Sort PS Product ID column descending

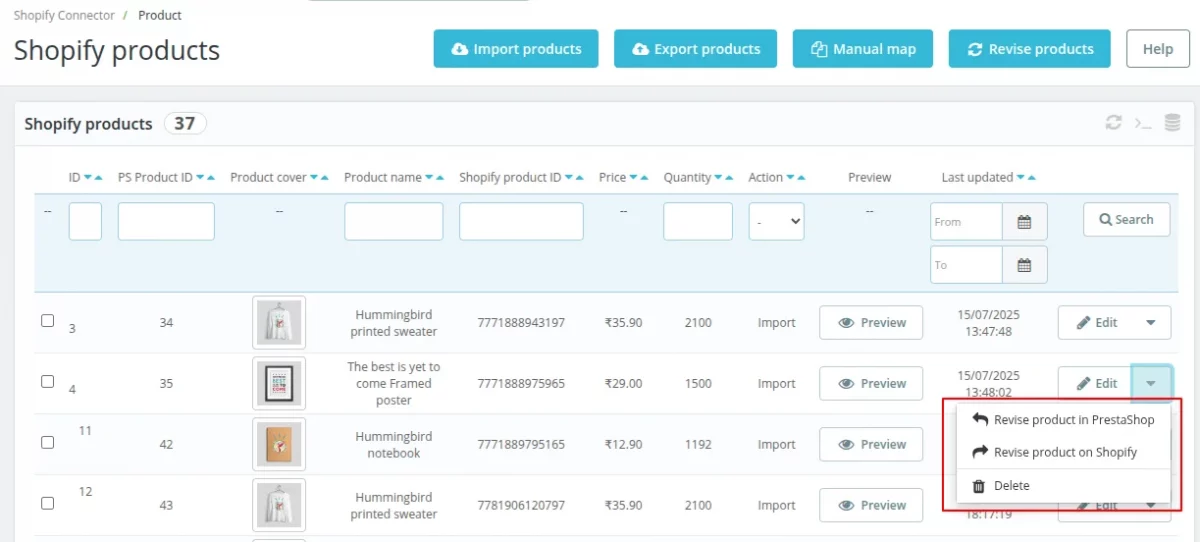201,178
